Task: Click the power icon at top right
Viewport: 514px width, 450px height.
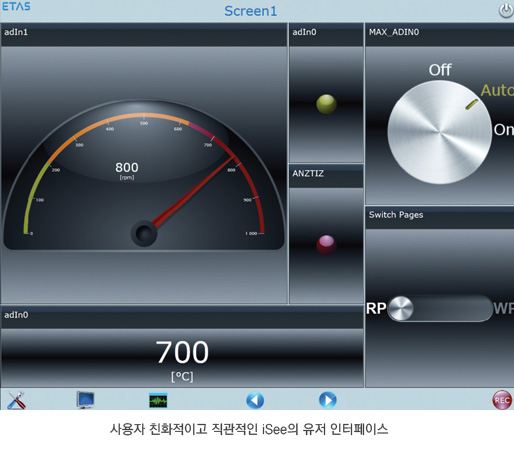Action: [x=506, y=10]
